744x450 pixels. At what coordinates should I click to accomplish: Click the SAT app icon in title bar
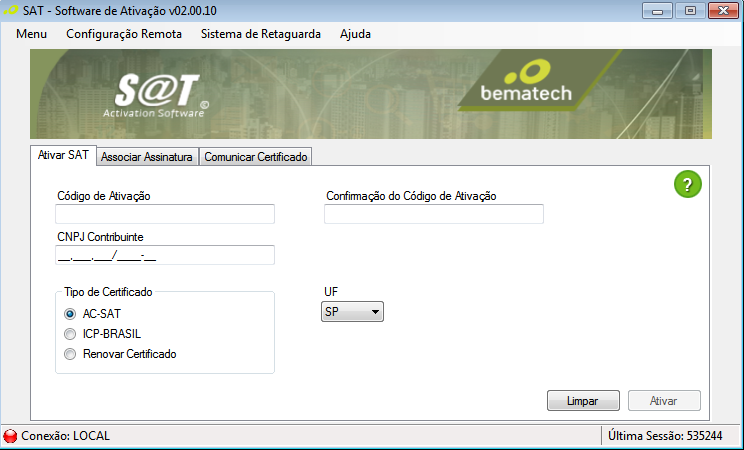(x=11, y=10)
